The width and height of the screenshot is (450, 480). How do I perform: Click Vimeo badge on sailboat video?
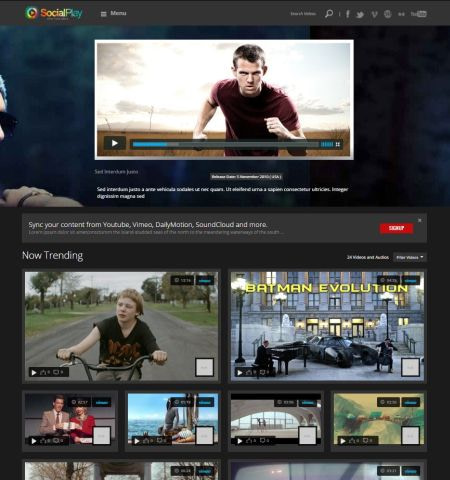[205, 402]
